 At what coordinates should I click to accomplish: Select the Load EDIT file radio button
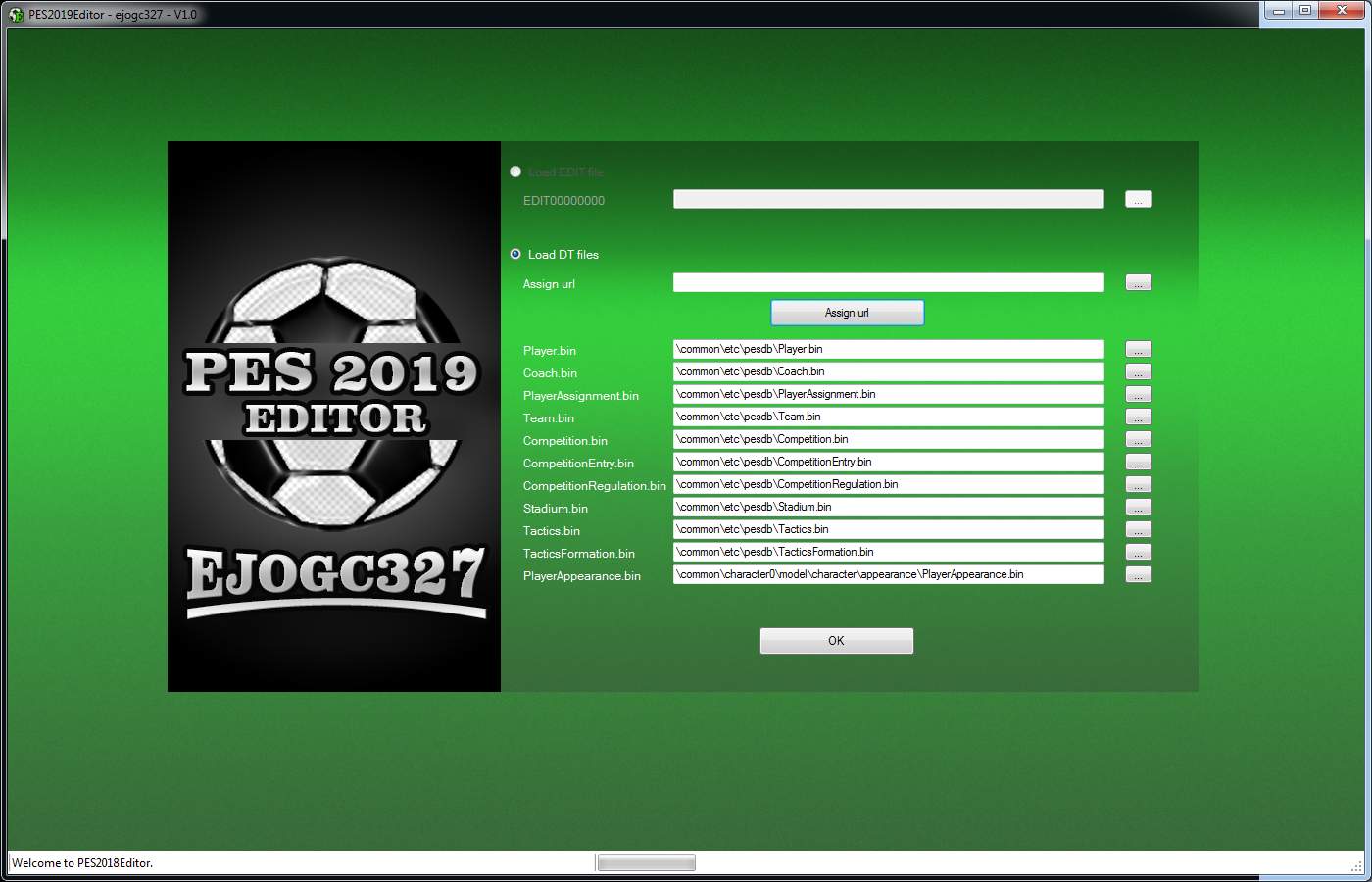(515, 171)
